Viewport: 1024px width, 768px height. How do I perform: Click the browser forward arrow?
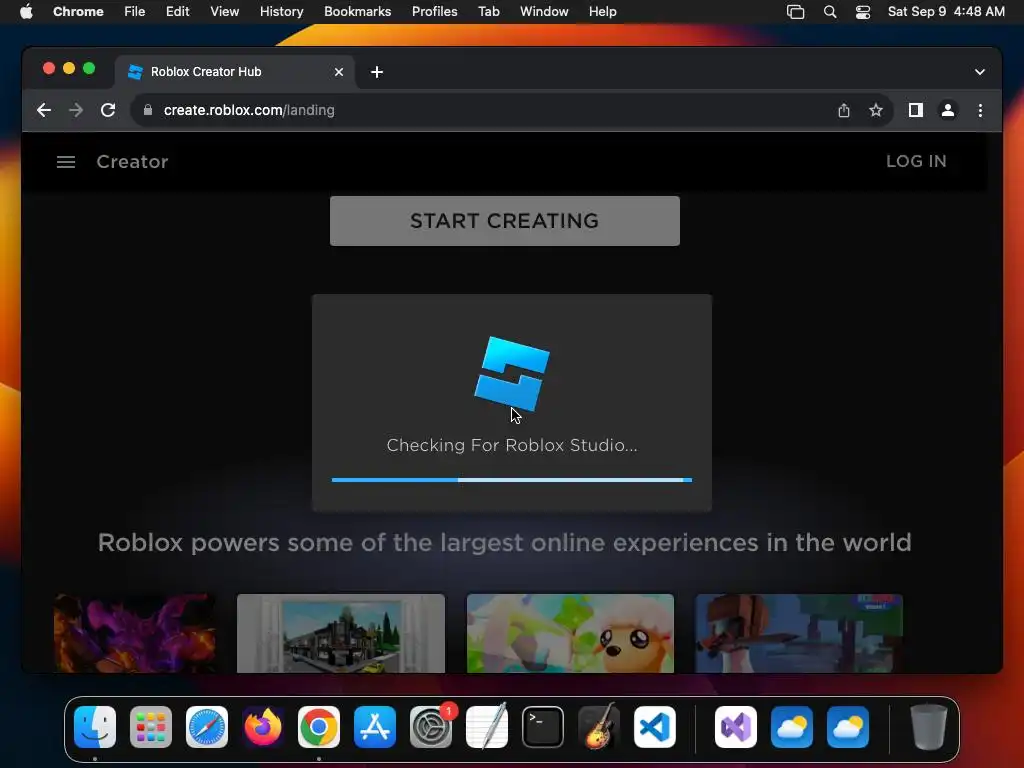[76, 110]
